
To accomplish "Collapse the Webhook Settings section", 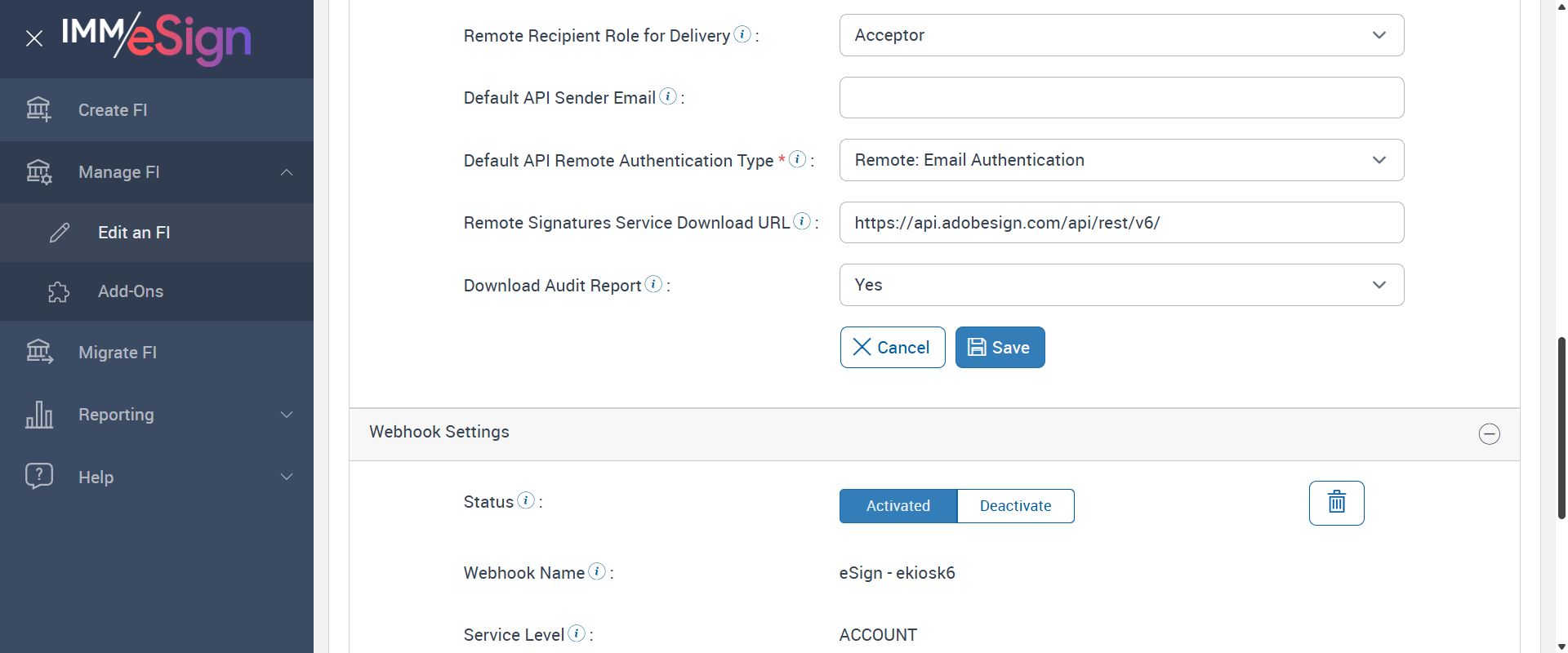I will (1489, 434).
